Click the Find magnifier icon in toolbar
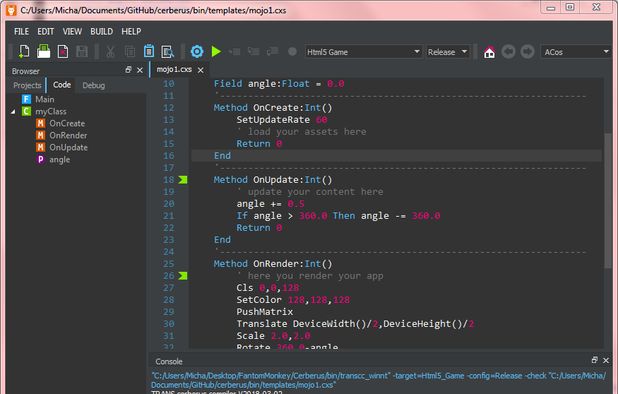Screen dimensions: 618x394 [x=168, y=52]
